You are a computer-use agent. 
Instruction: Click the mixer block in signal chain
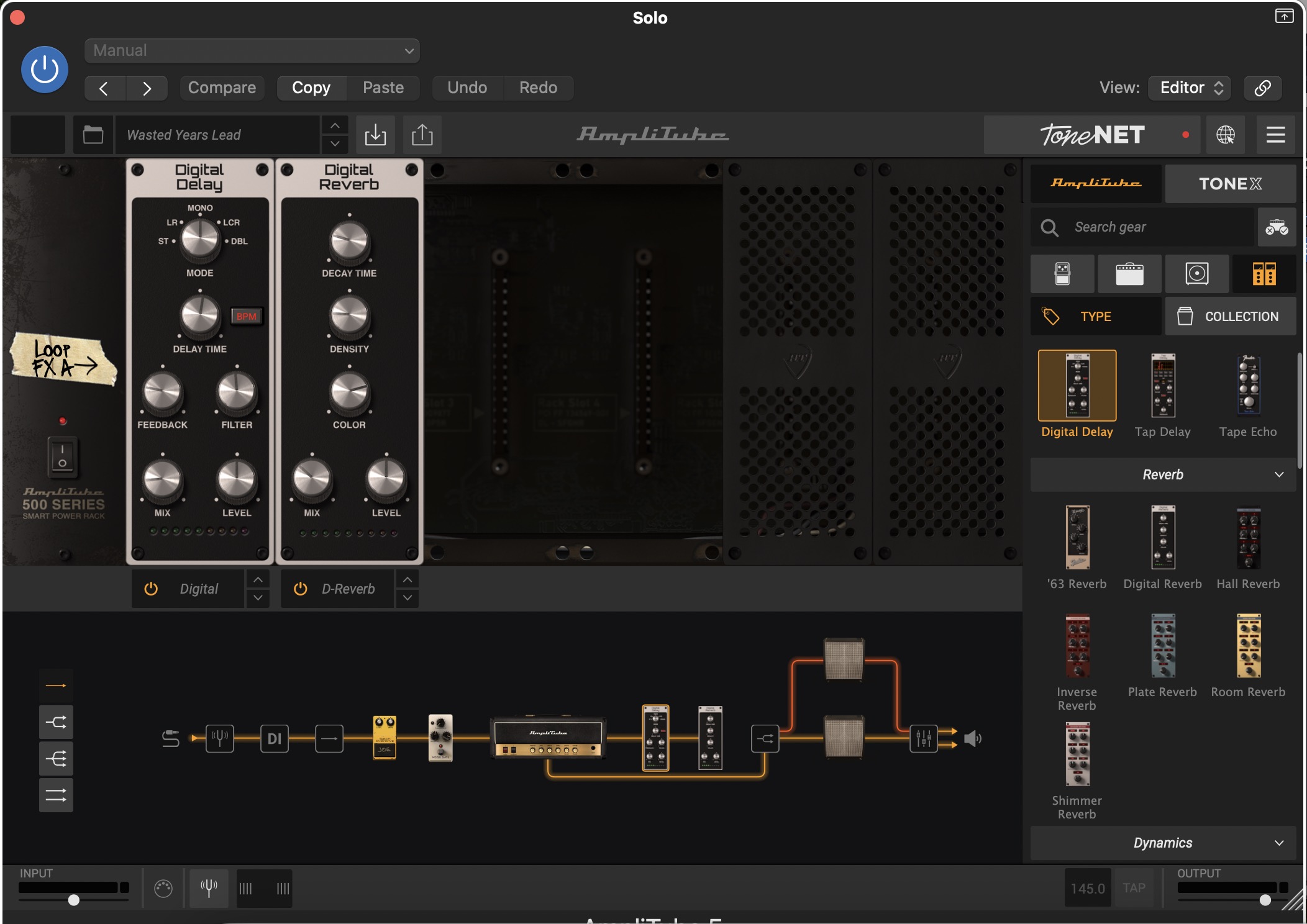click(x=924, y=738)
